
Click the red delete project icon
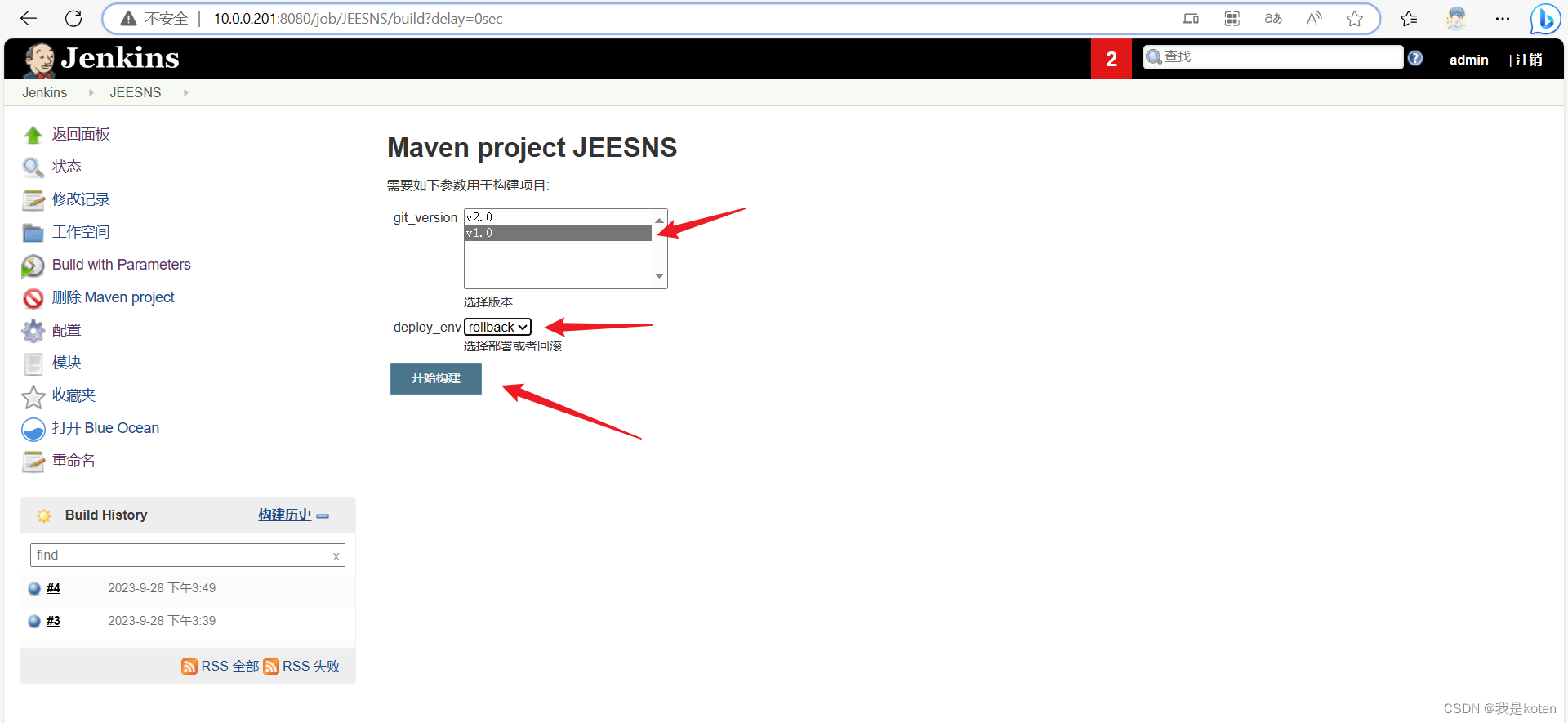(x=33, y=298)
